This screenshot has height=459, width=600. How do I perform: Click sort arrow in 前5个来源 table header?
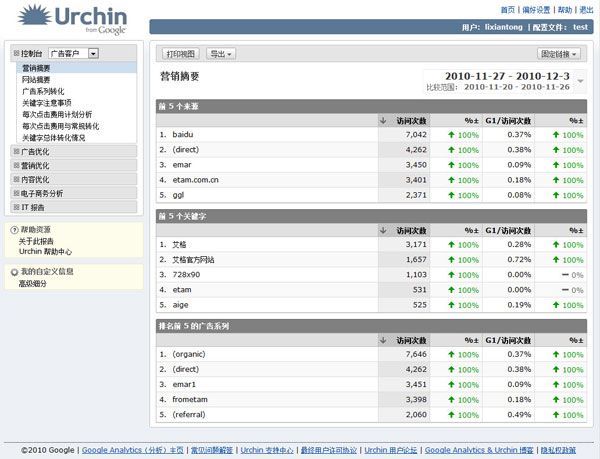tap(383, 121)
